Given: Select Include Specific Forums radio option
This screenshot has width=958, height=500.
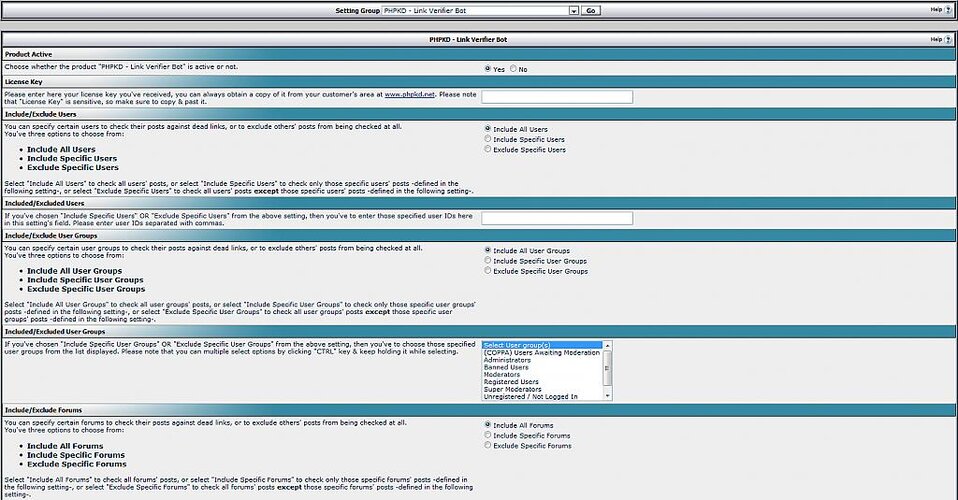Looking at the screenshot, I should 488,435.
